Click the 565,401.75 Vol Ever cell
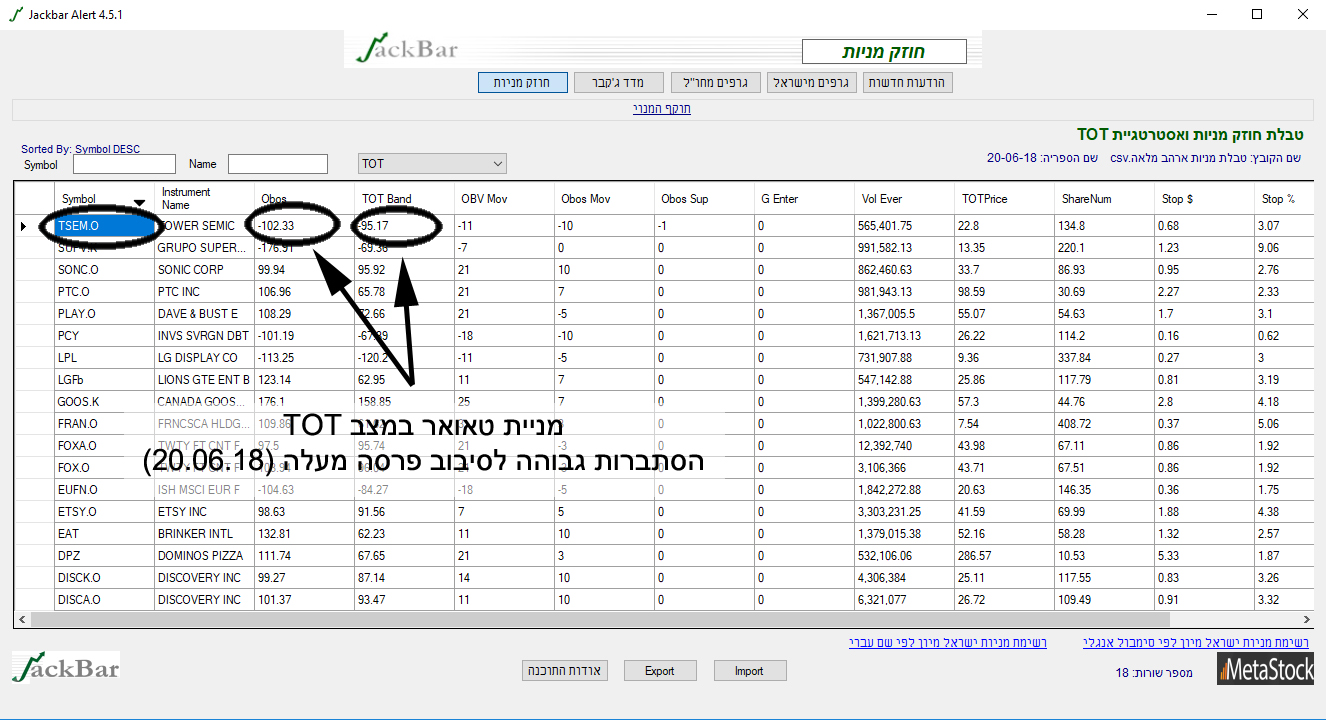1326x720 pixels. click(x=904, y=226)
